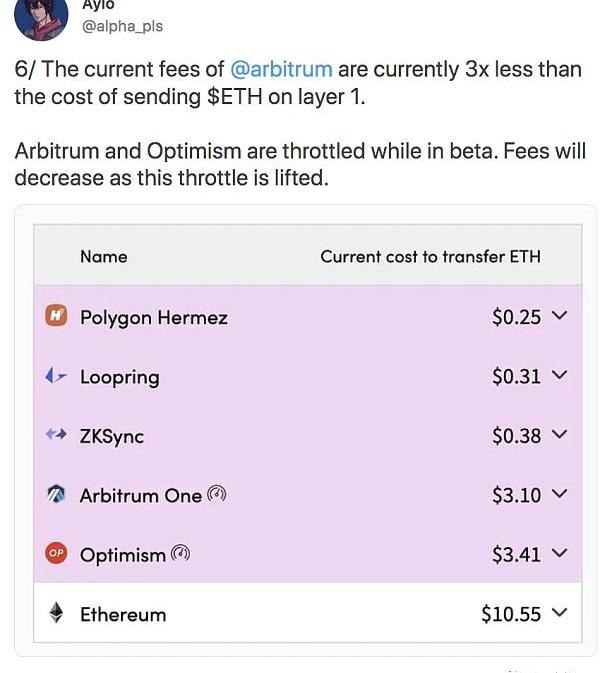The image size is (600, 673).
Task: Expand the ZKSync $0.38 row chevron
Action: point(559,435)
